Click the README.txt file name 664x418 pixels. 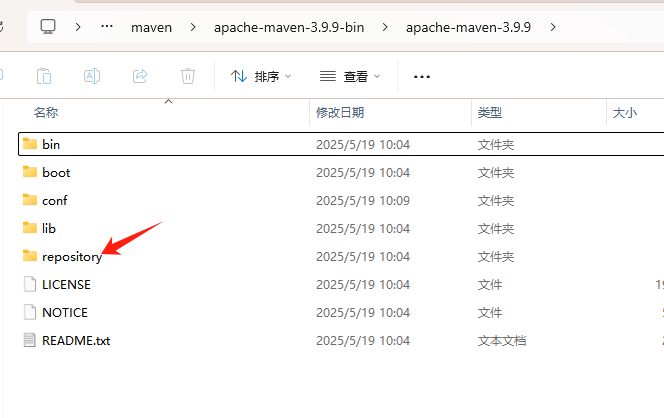[76, 340]
